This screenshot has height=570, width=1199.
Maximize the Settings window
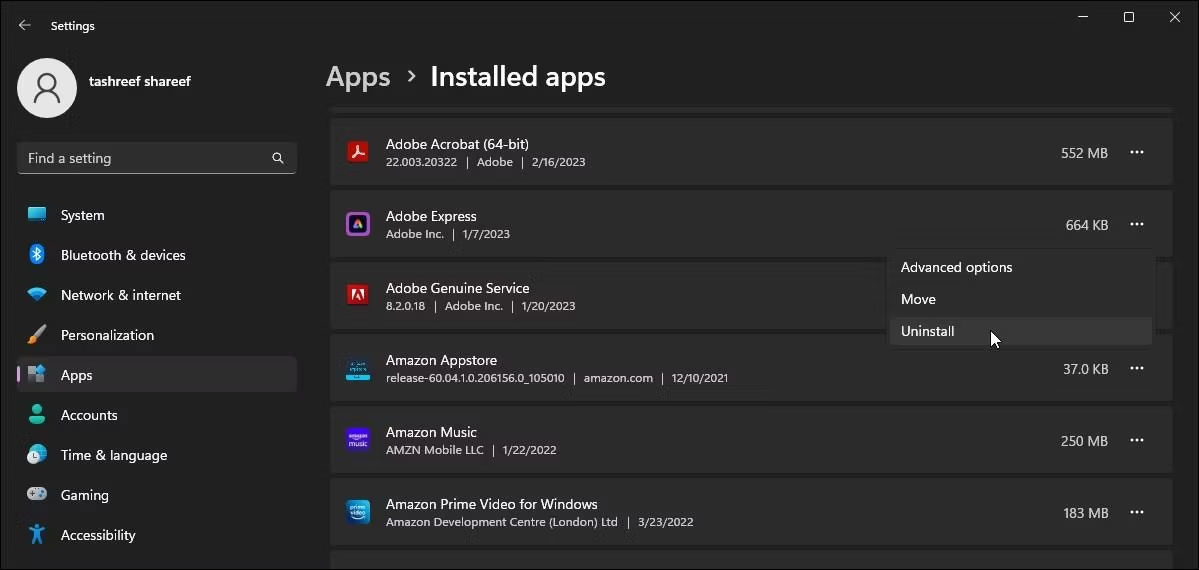(x=1129, y=17)
